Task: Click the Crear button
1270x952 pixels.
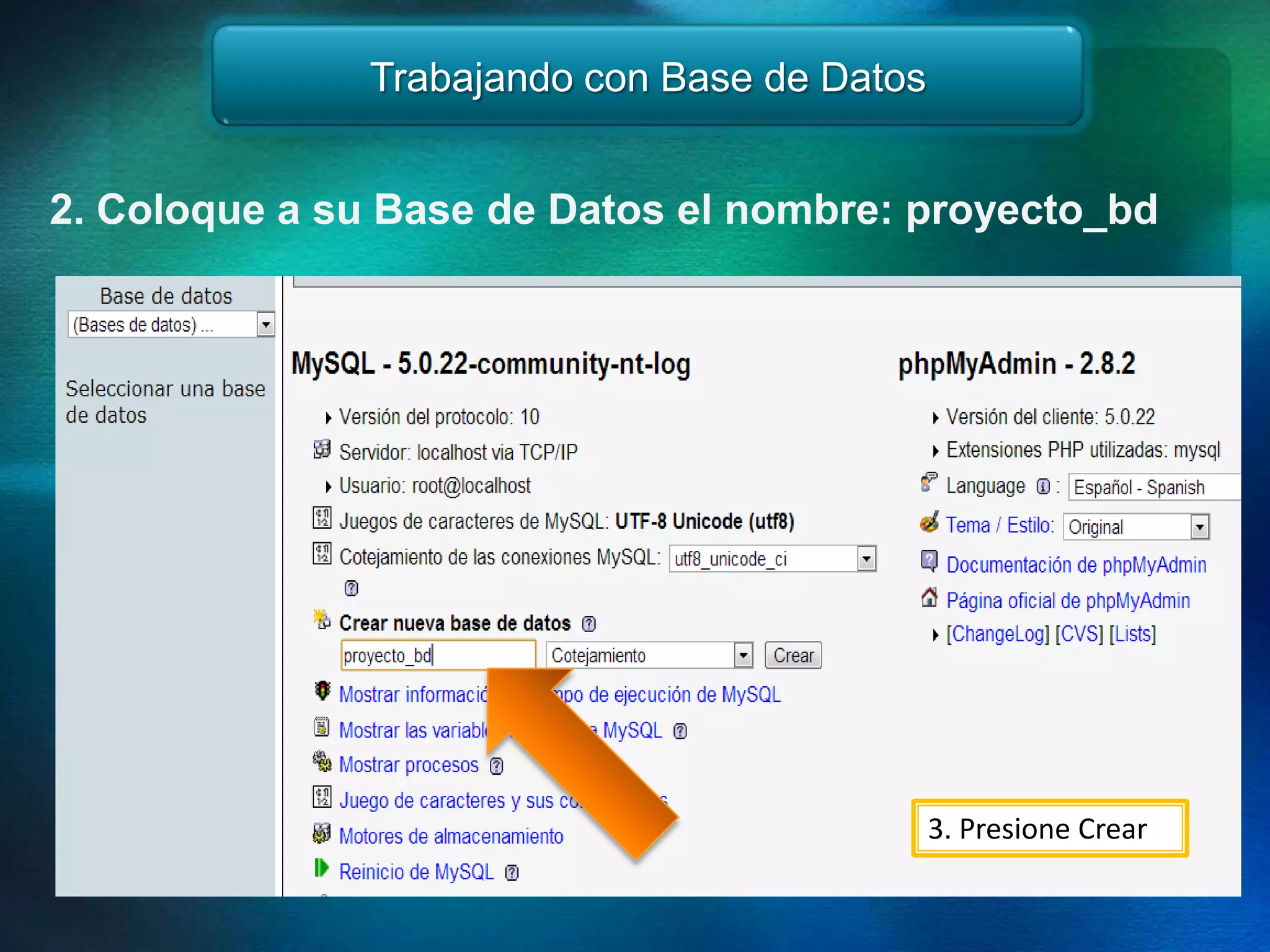Action: pos(793,655)
